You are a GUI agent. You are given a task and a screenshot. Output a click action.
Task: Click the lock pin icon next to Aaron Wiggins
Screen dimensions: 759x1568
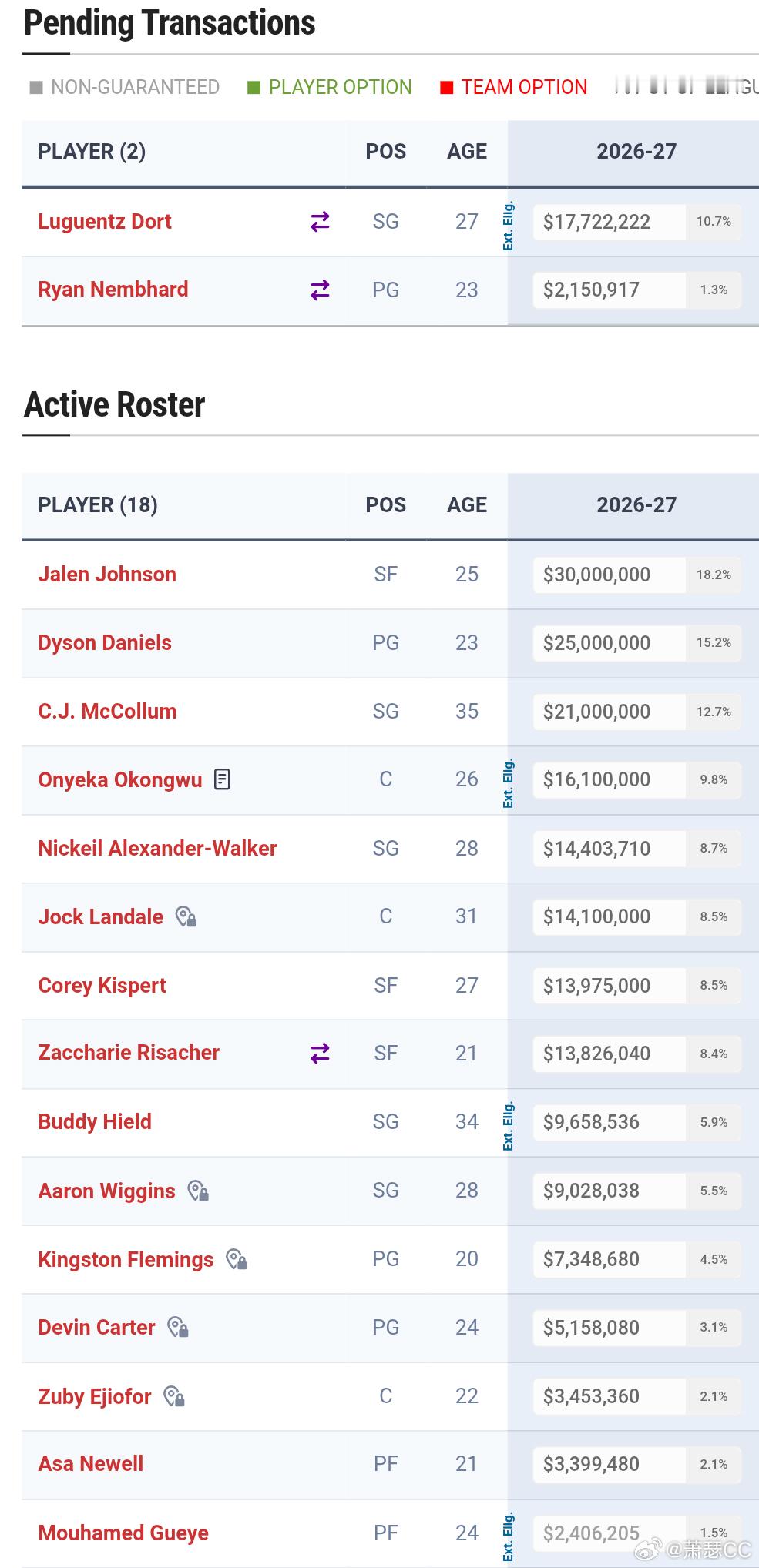pyautogui.click(x=198, y=1191)
